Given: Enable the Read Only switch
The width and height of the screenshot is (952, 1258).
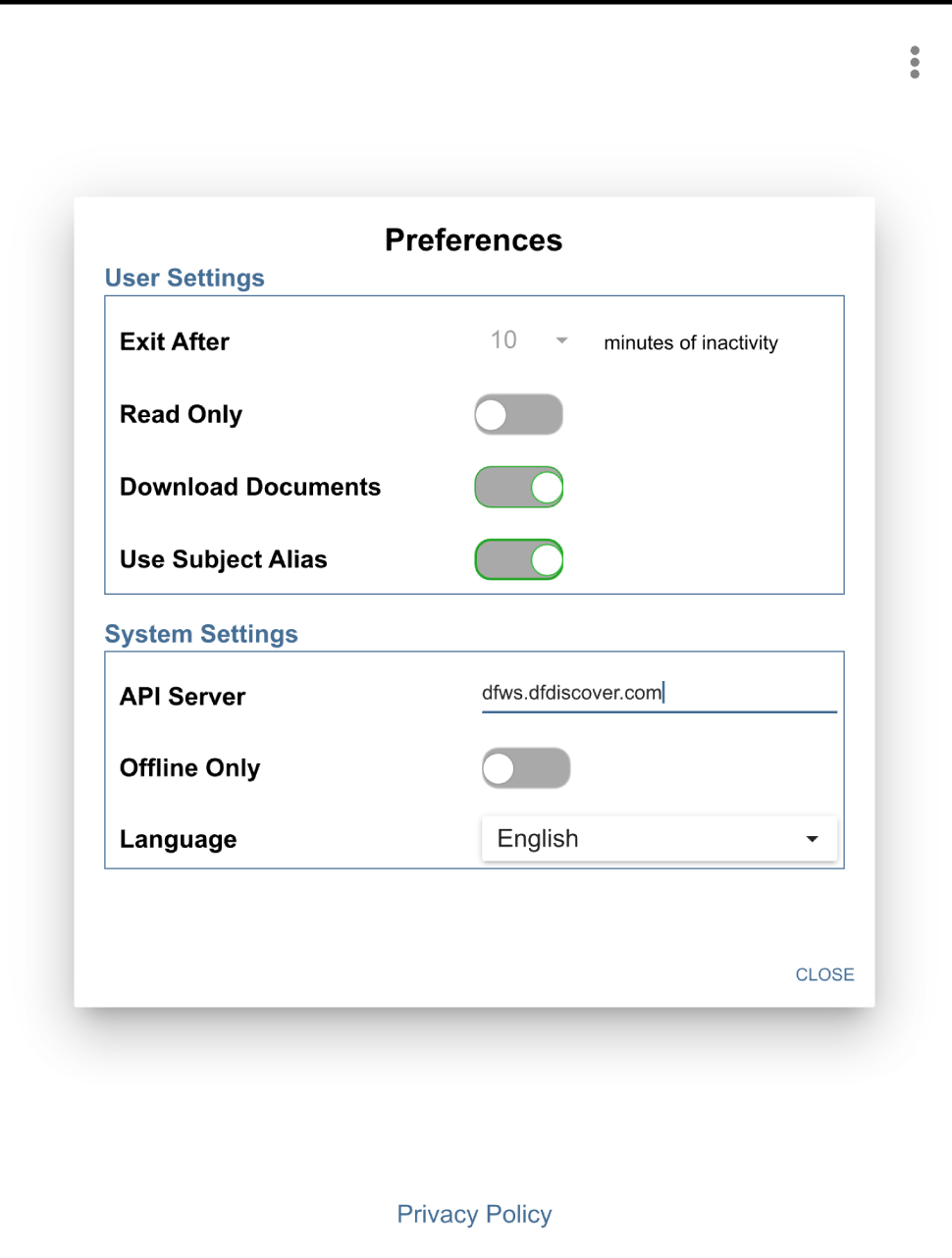Looking at the screenshot, I should click(518, 414).
